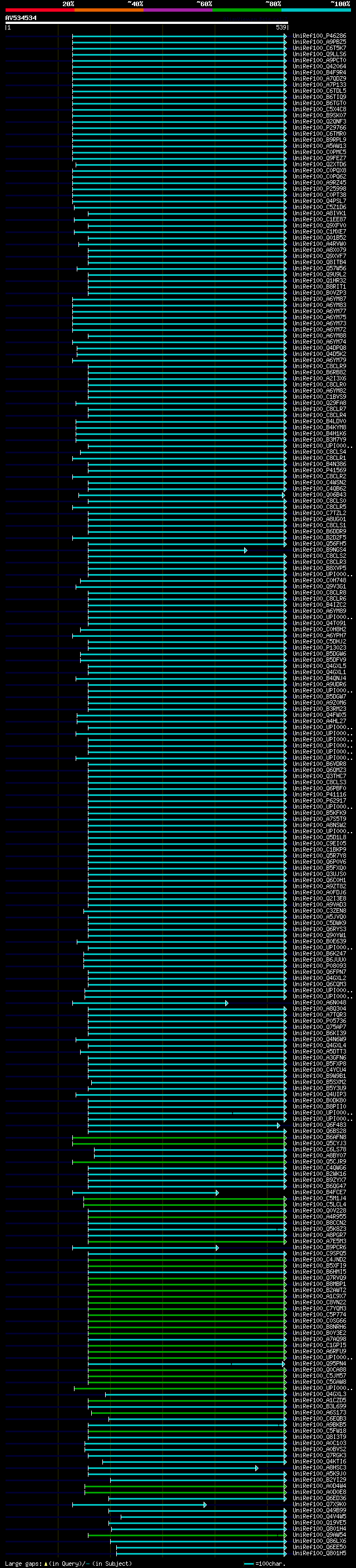This screenshot has height=1568, width=356.
Task: Select the UniRef100_Q801H5 label
Action: (319, 1554)
